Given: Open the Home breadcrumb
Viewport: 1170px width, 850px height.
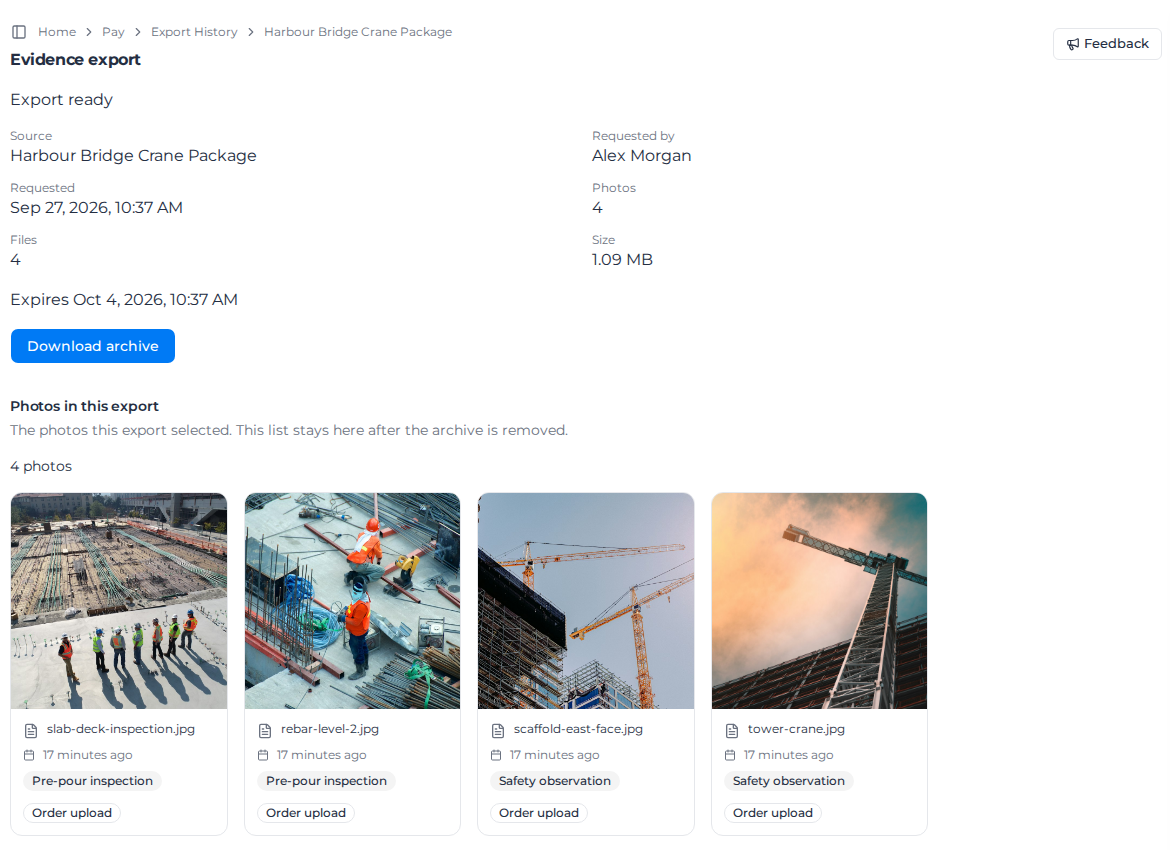Looking at the screenshot, I should coord(57,32).
